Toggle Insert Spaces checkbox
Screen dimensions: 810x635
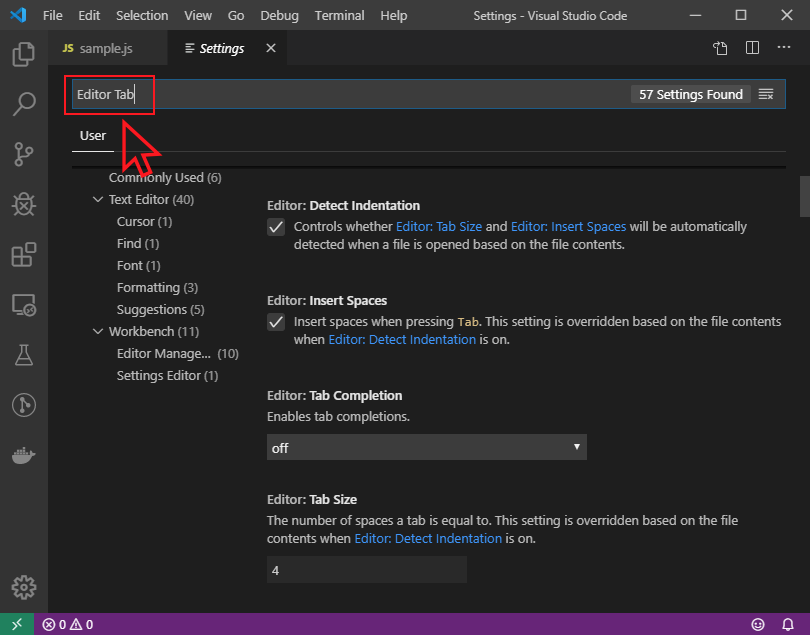point(276,322)
